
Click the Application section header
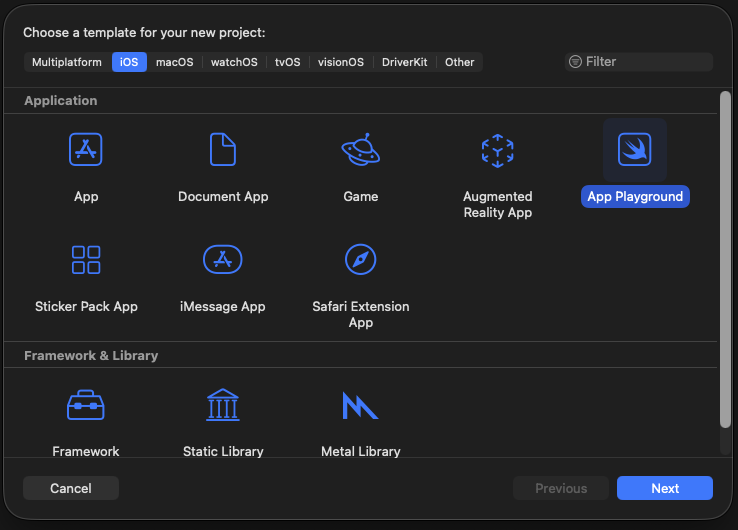[61, 101]
